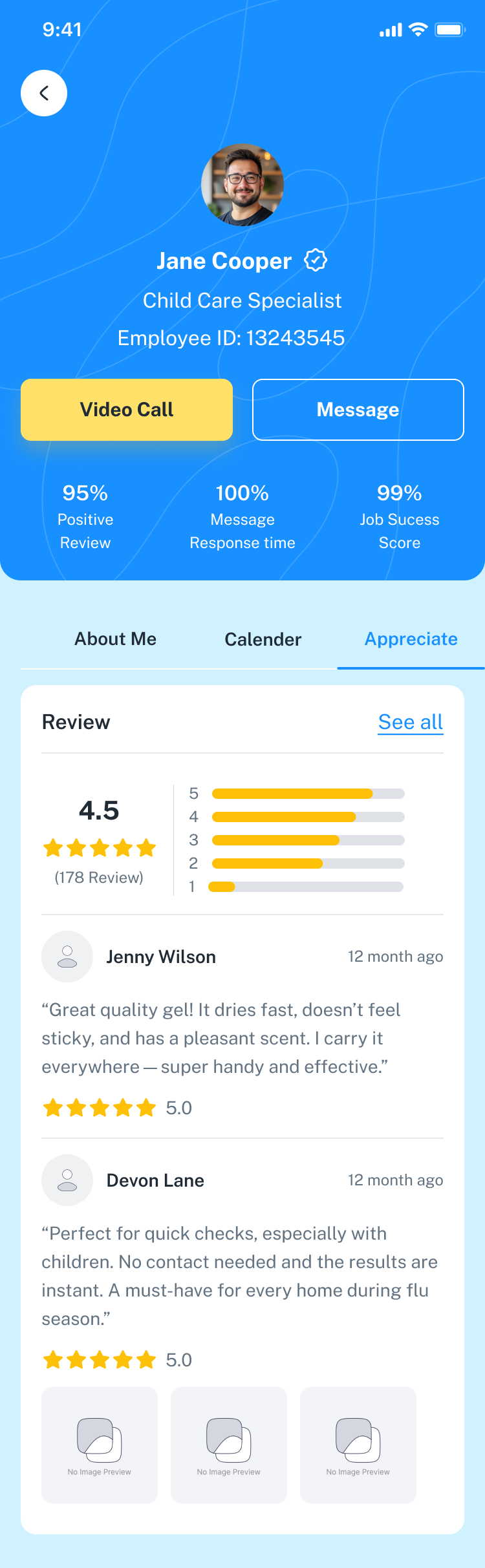
Task: Click the 5-star rating progress bar
Action: click(308, 794)
